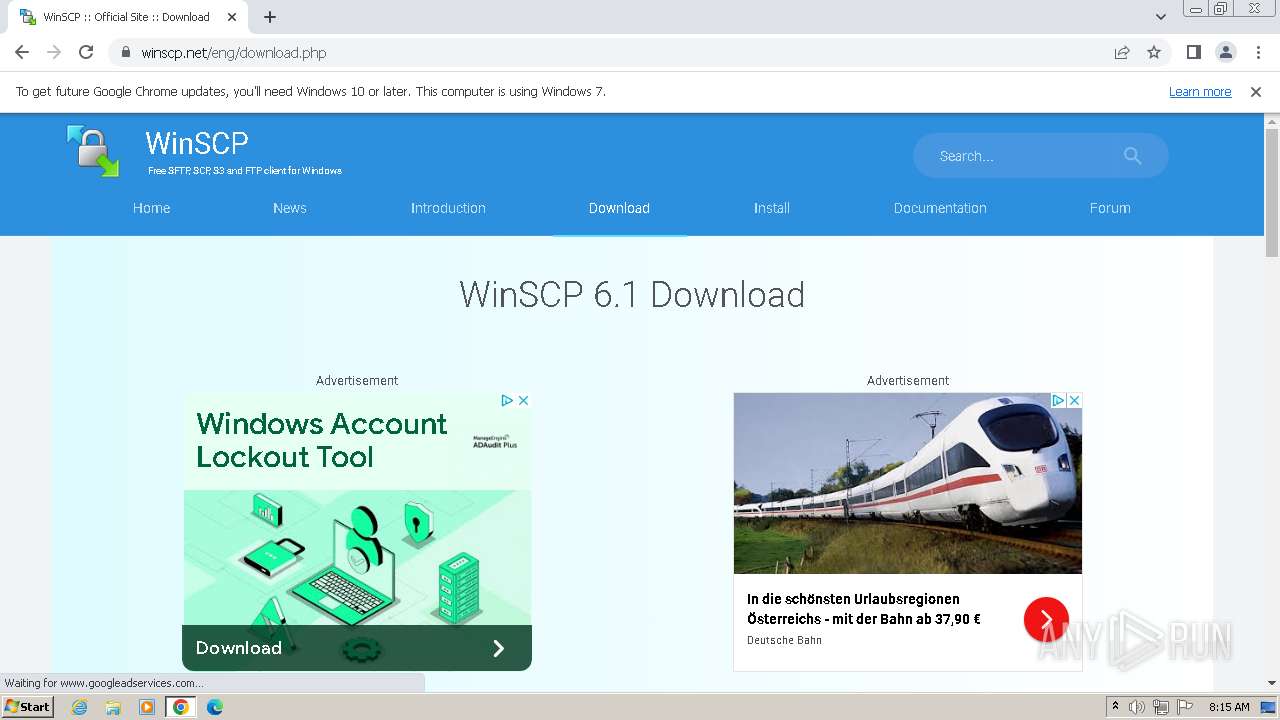1280x720 pixels.
Task: Open Internet Explorer from the taskbar
Action: pyautogui.click(x=79, y=707)
